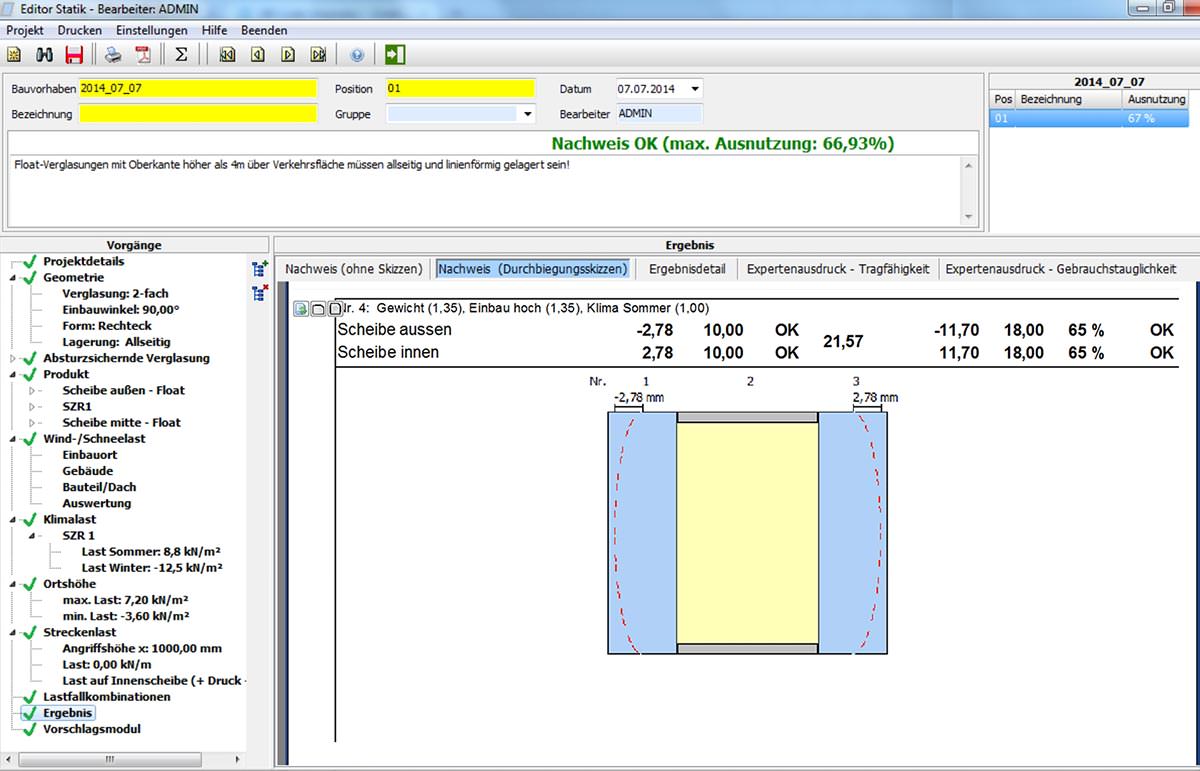
Task: Open Expertenausdruck - Gebrauchstauglichkeit tab
Action: (1061, 269)
